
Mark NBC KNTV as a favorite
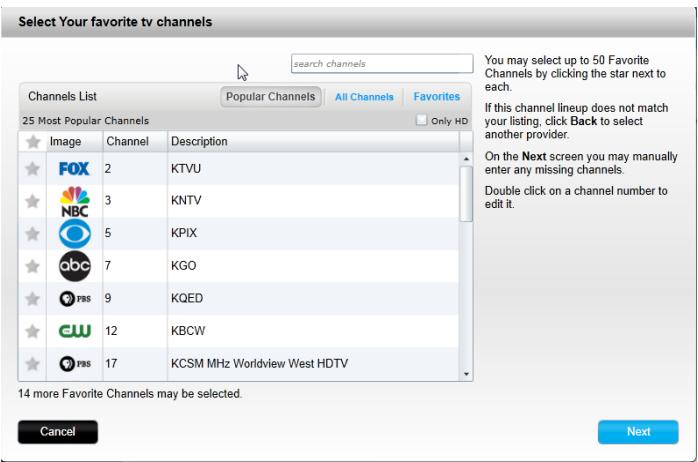coord(32,201)
